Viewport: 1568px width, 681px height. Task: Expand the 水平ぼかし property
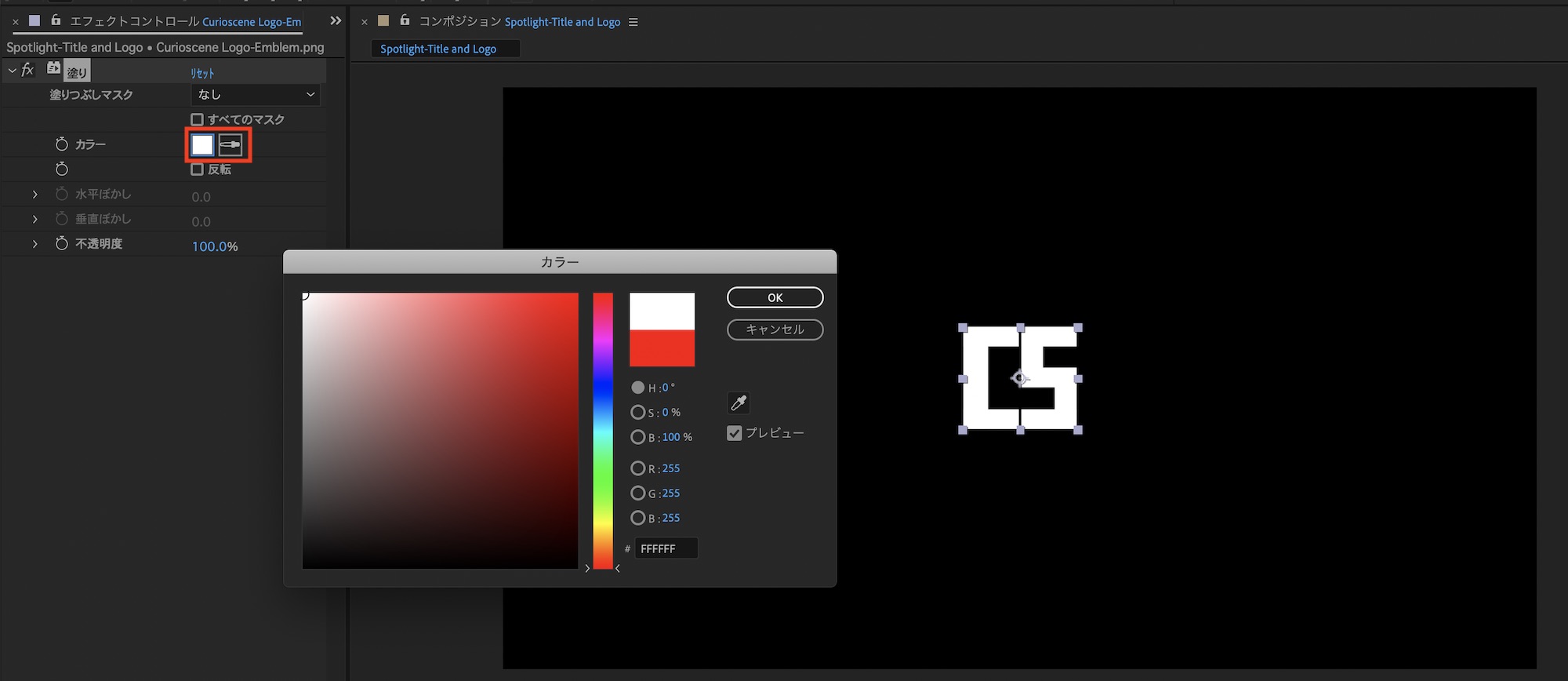coord(35,195)
